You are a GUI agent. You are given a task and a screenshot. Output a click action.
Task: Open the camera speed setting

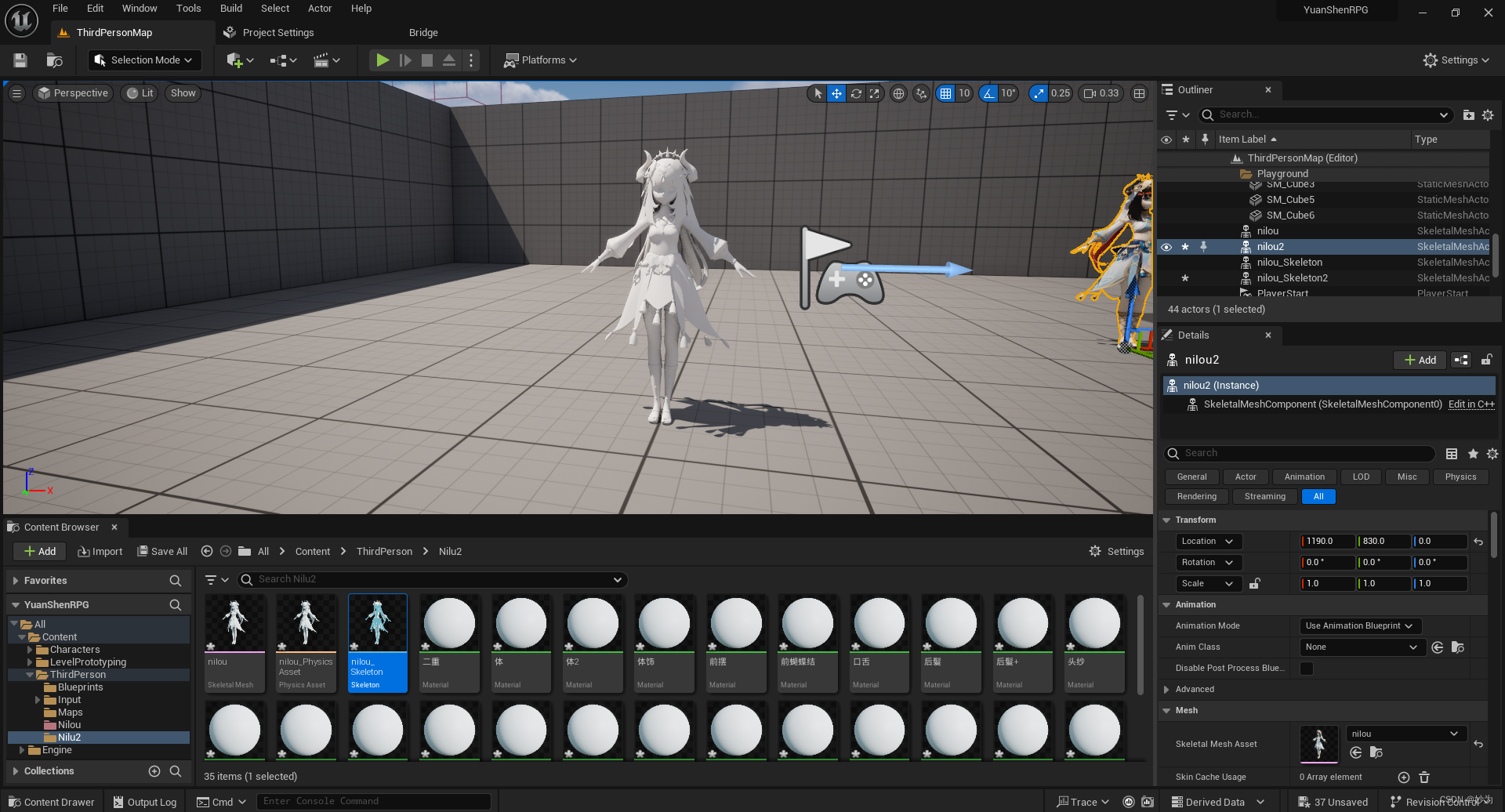[1101, 93]
